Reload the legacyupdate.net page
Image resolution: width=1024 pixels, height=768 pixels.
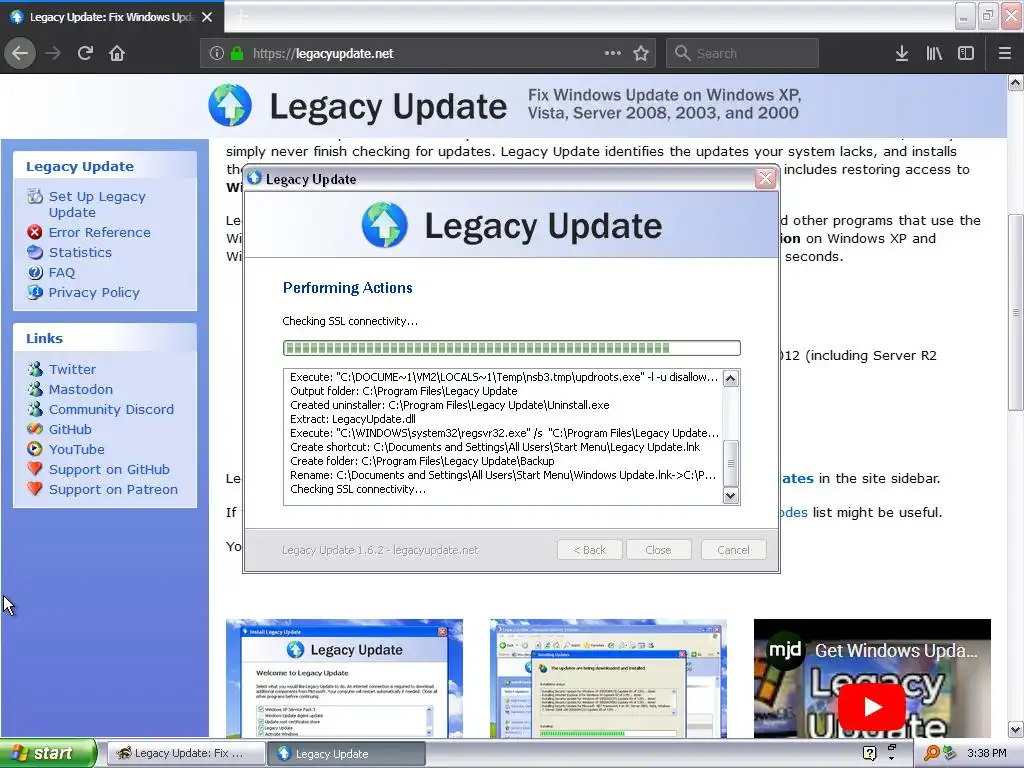[x=85, y=53]
